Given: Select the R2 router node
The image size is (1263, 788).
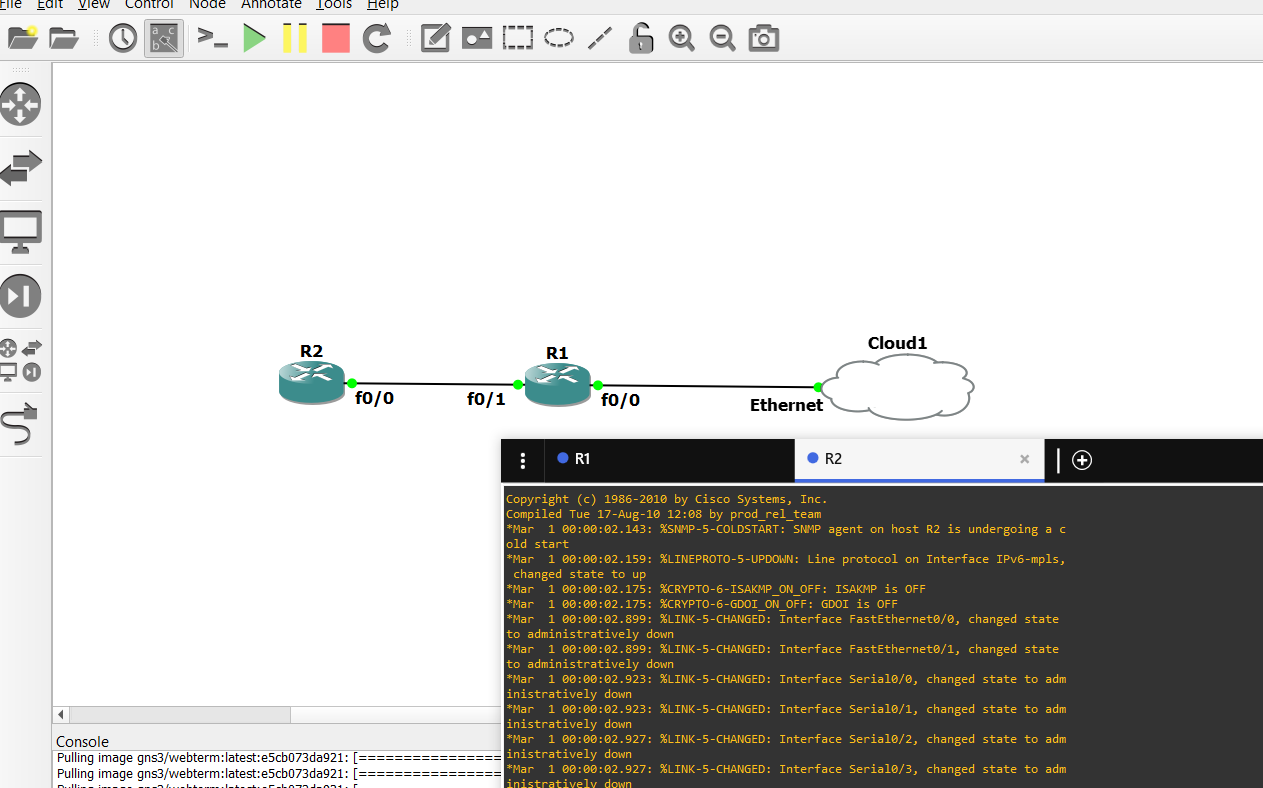Looking at the screenshot, I should 311,383.
